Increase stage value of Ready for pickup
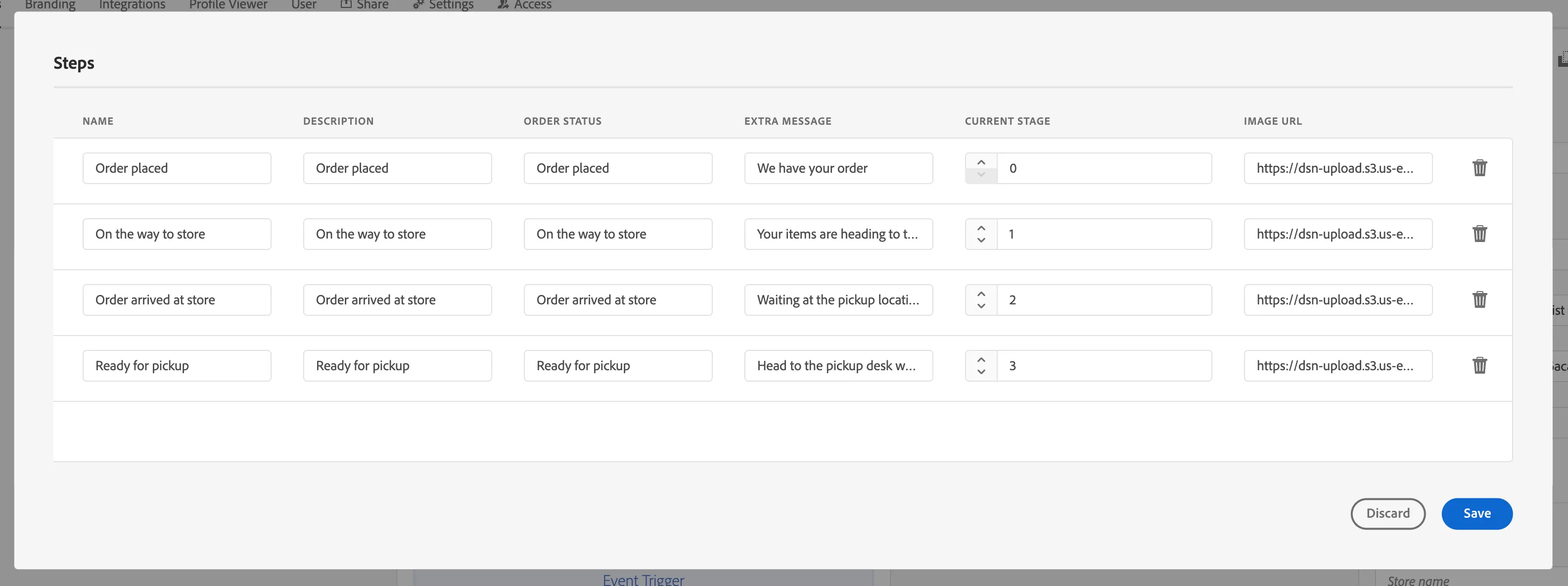The width and height of the screenshot is (1568, 586). tap(981, 359)
